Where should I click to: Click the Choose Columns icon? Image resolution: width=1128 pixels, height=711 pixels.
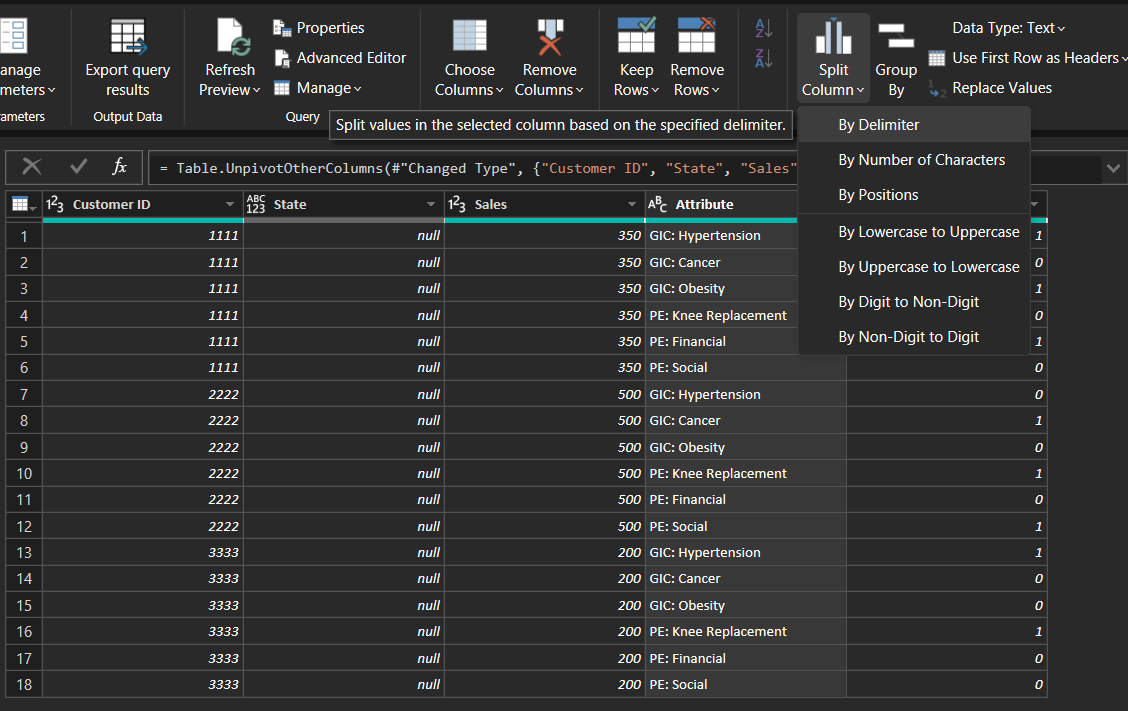470,35
